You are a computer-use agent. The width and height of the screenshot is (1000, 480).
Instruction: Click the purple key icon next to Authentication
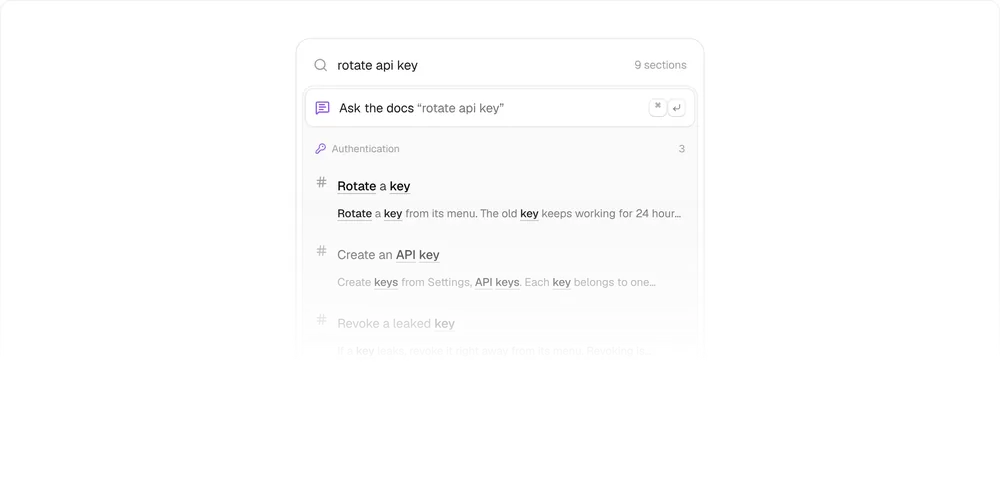click(321, 149)
